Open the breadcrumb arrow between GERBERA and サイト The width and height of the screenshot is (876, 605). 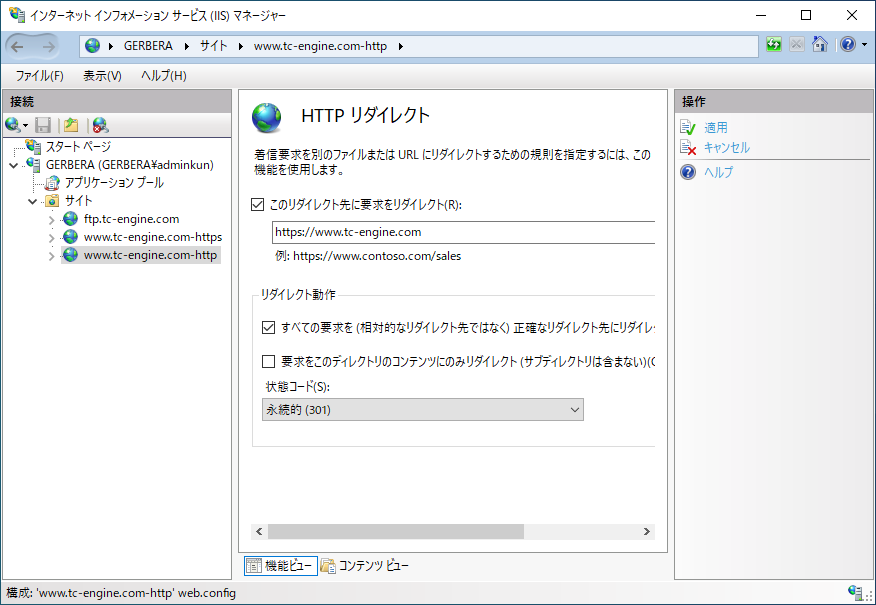point(187,46)
